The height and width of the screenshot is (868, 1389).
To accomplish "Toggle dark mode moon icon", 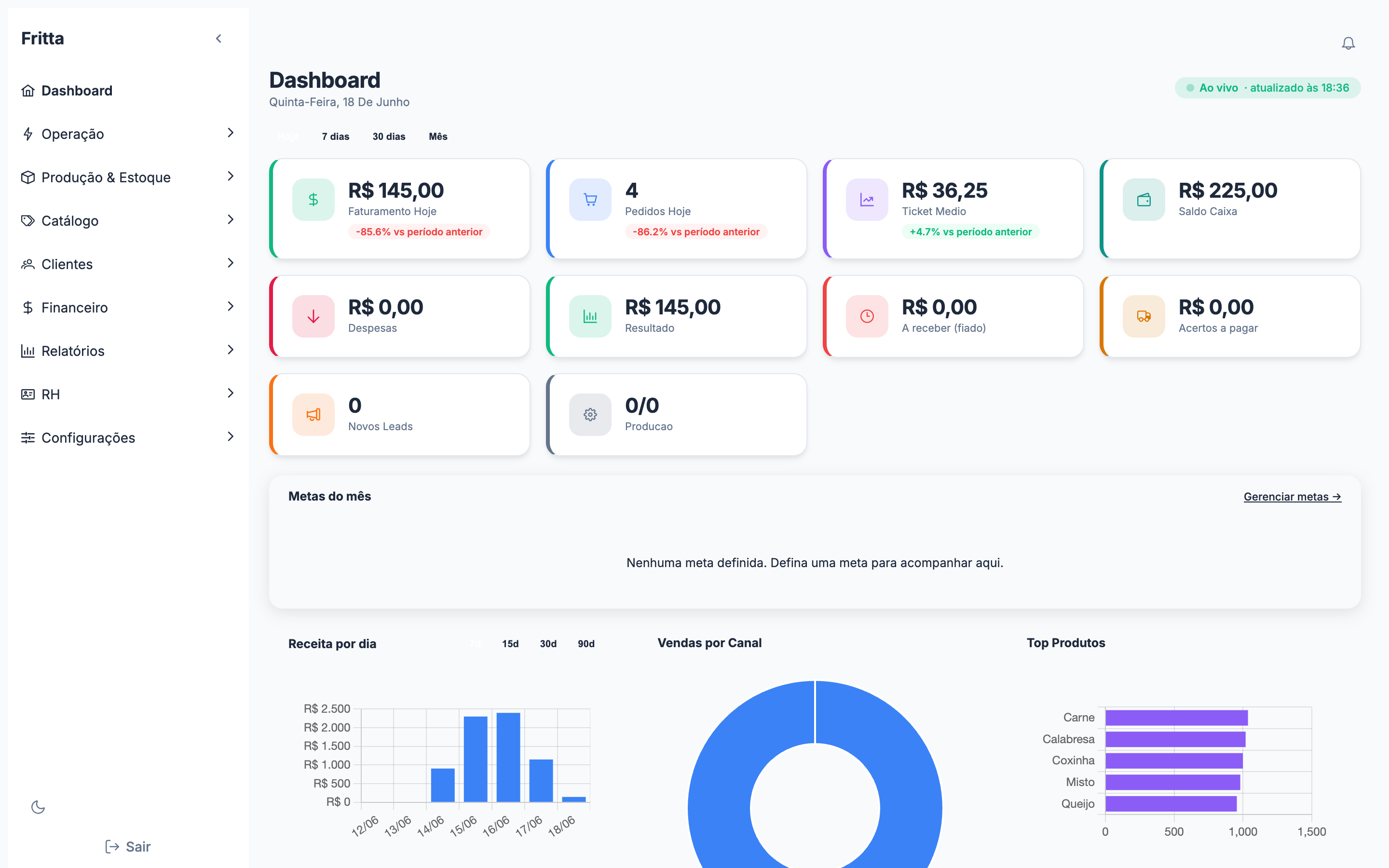I will click(x=38, y=807).
